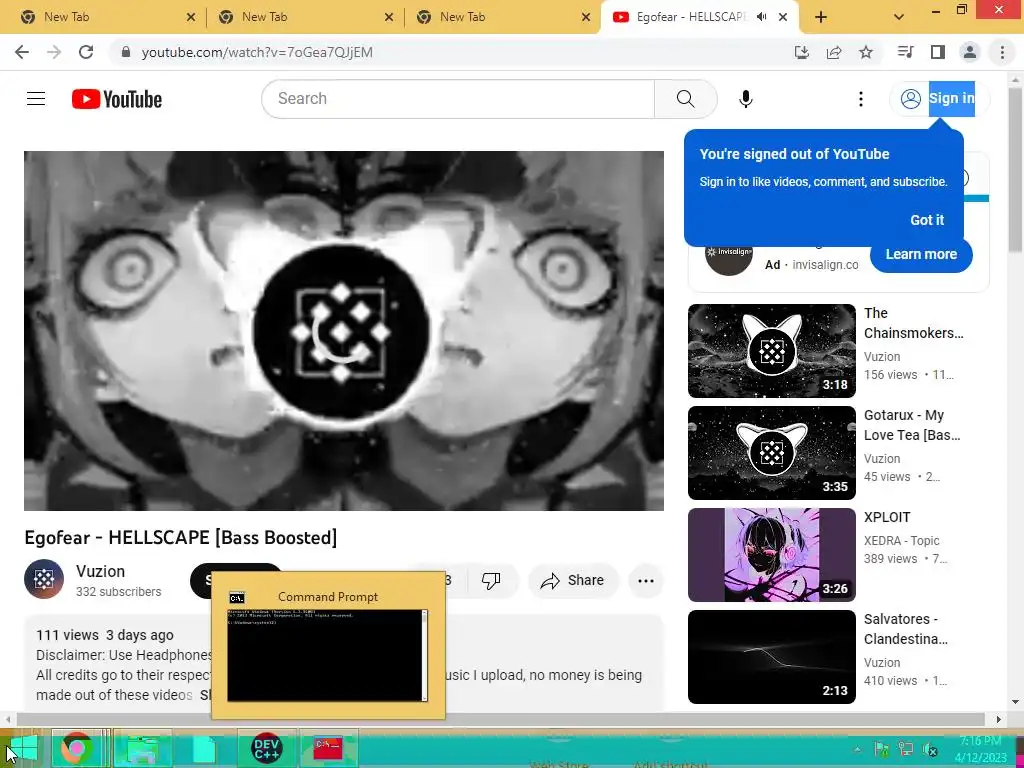The image size is (1024, 768).
Task: Click the search magnifier button
Action: (x=686, y=99)
